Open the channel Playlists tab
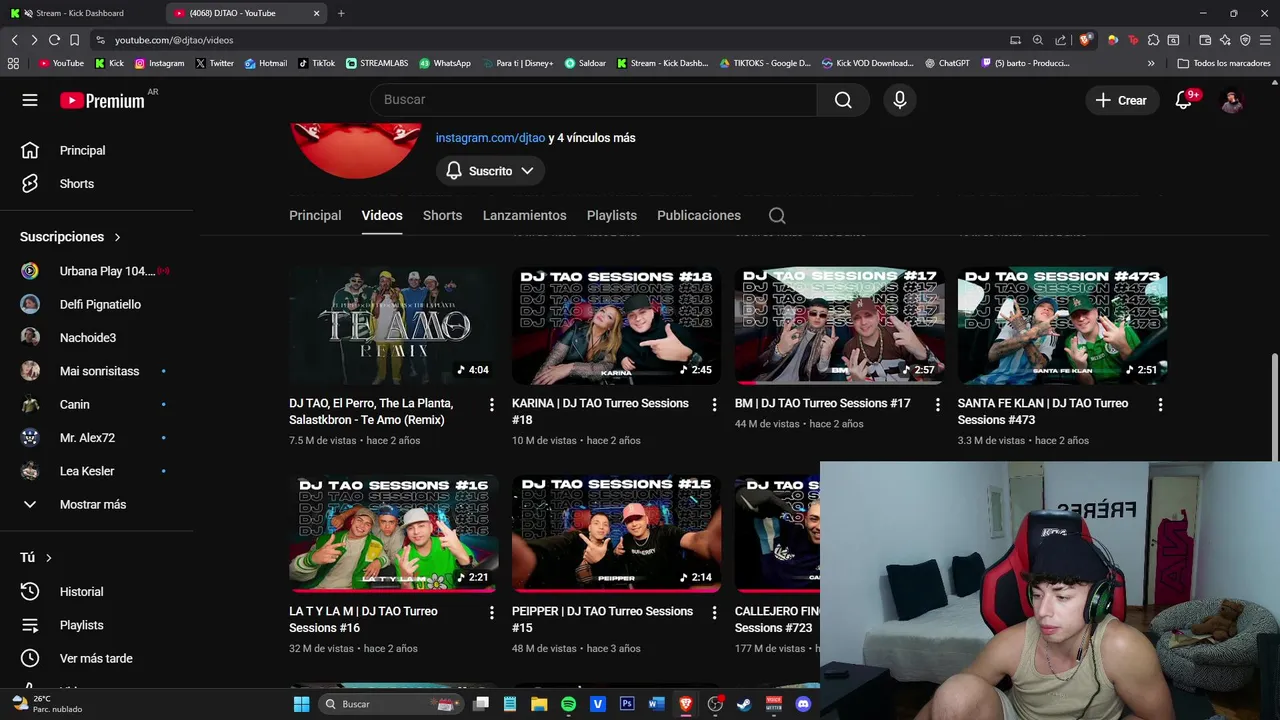Screen dimensions: 1280x720 click(612, 215)
